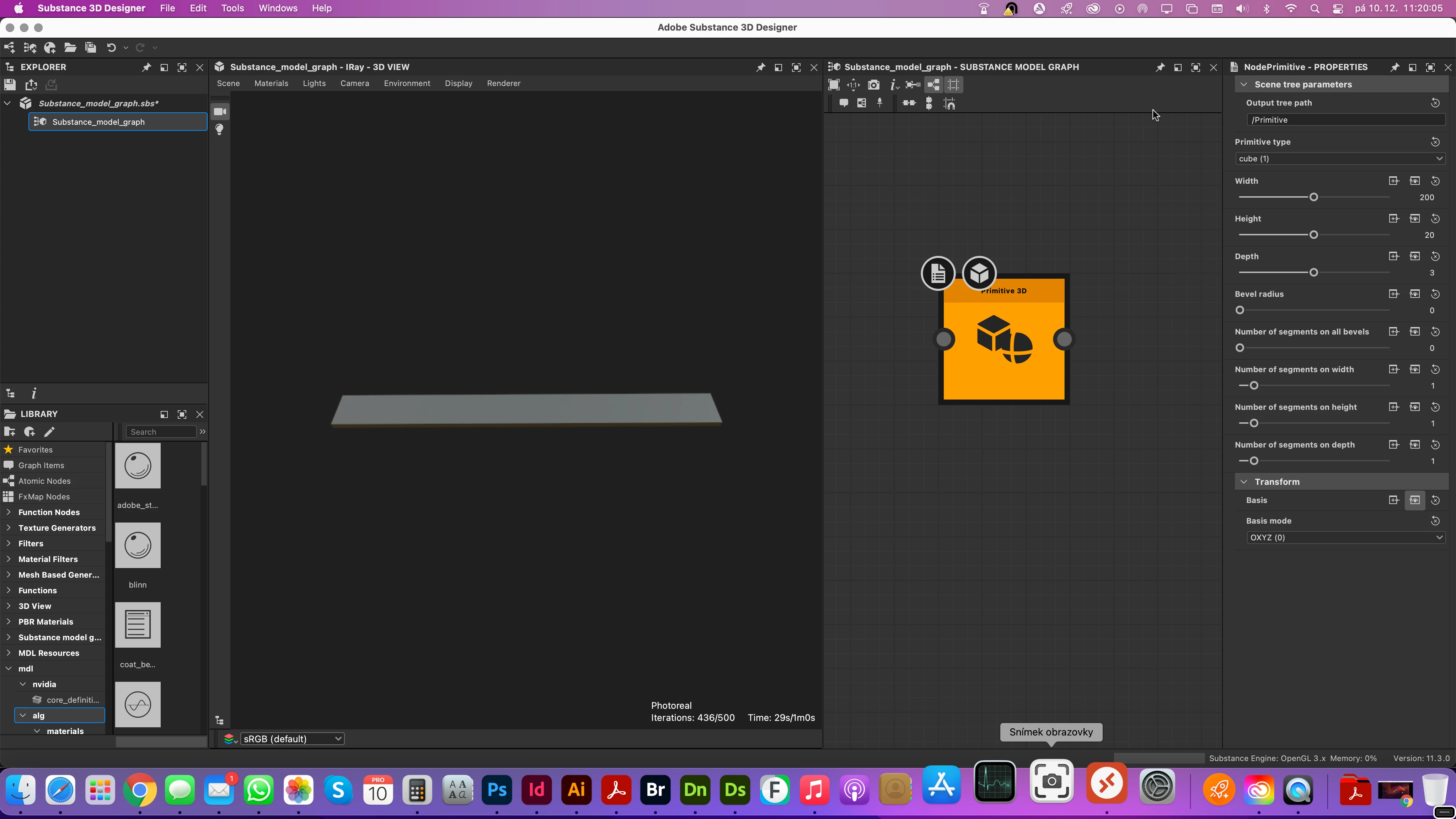
Task: Click the light bulb icon in 3D View
Action: coord(220,129)
